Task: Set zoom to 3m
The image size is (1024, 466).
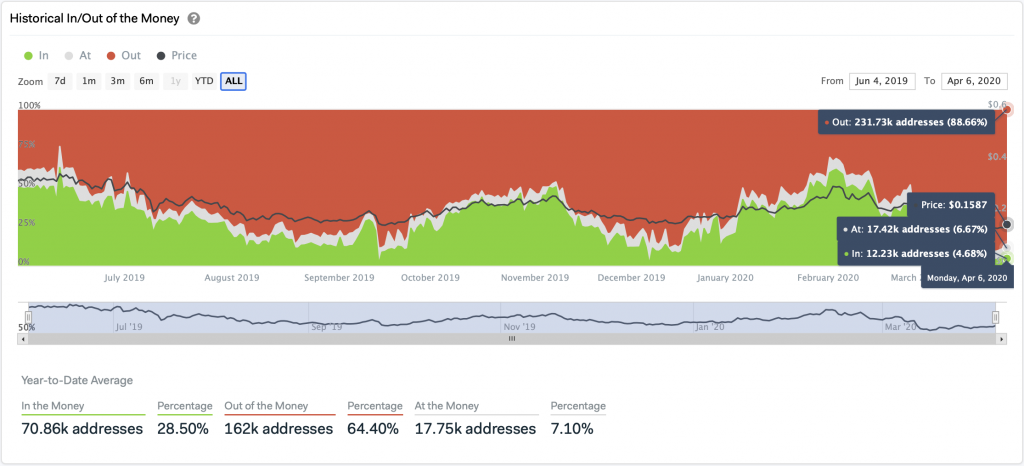Action: coord(118,81)
